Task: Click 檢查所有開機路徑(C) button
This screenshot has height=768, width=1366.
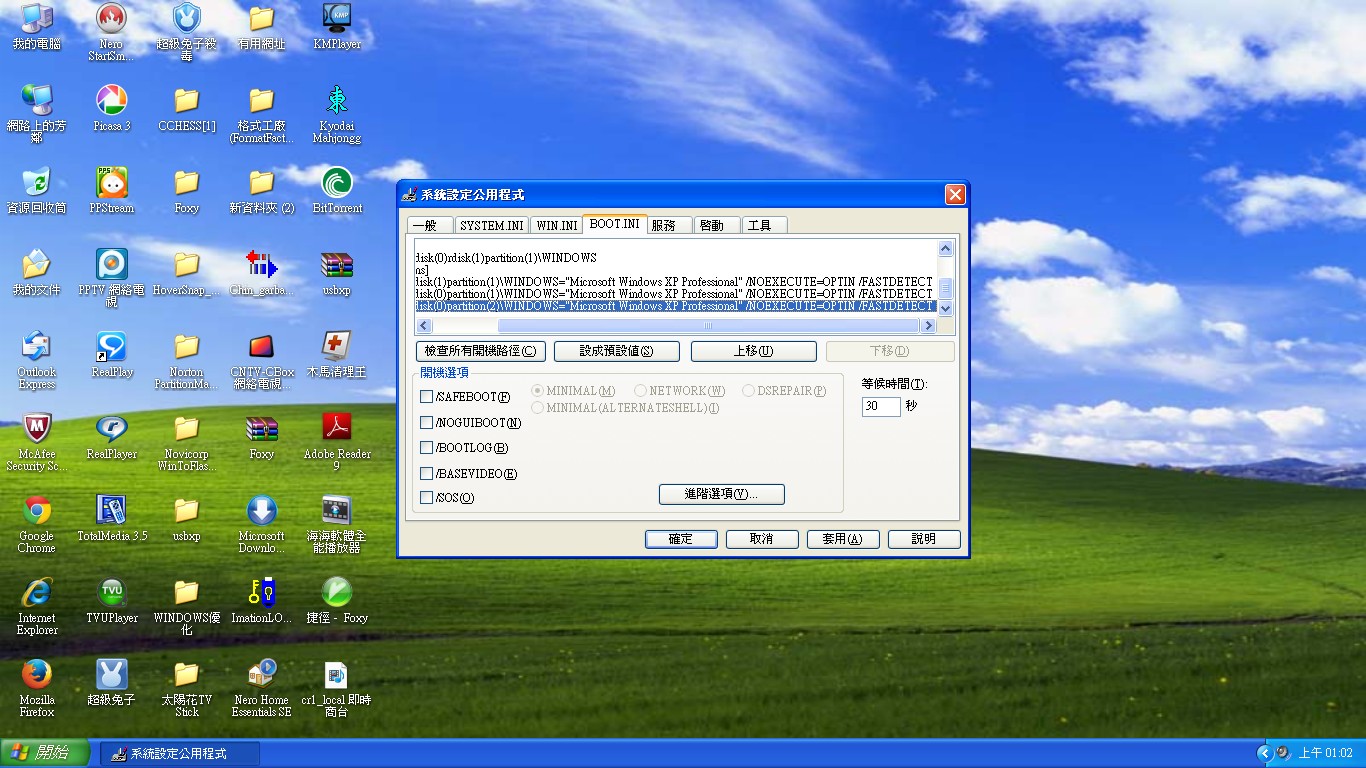Action: click(481, 351)
